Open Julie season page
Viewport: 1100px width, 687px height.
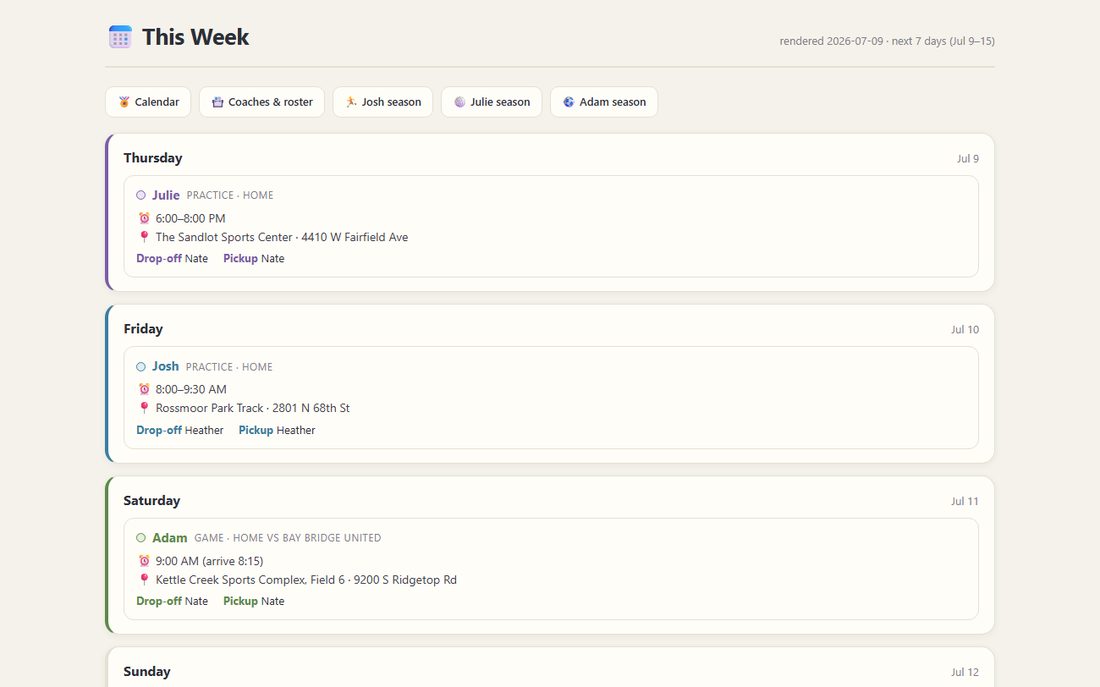[x=491, y=102]
